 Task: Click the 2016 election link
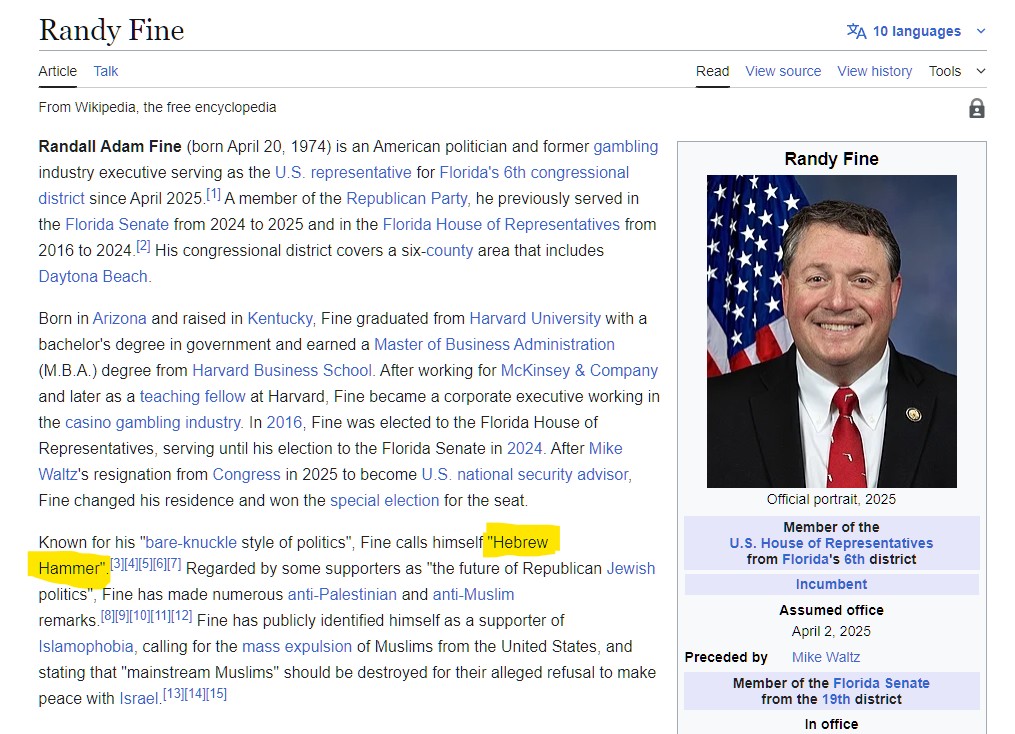[x=284, y=423]
